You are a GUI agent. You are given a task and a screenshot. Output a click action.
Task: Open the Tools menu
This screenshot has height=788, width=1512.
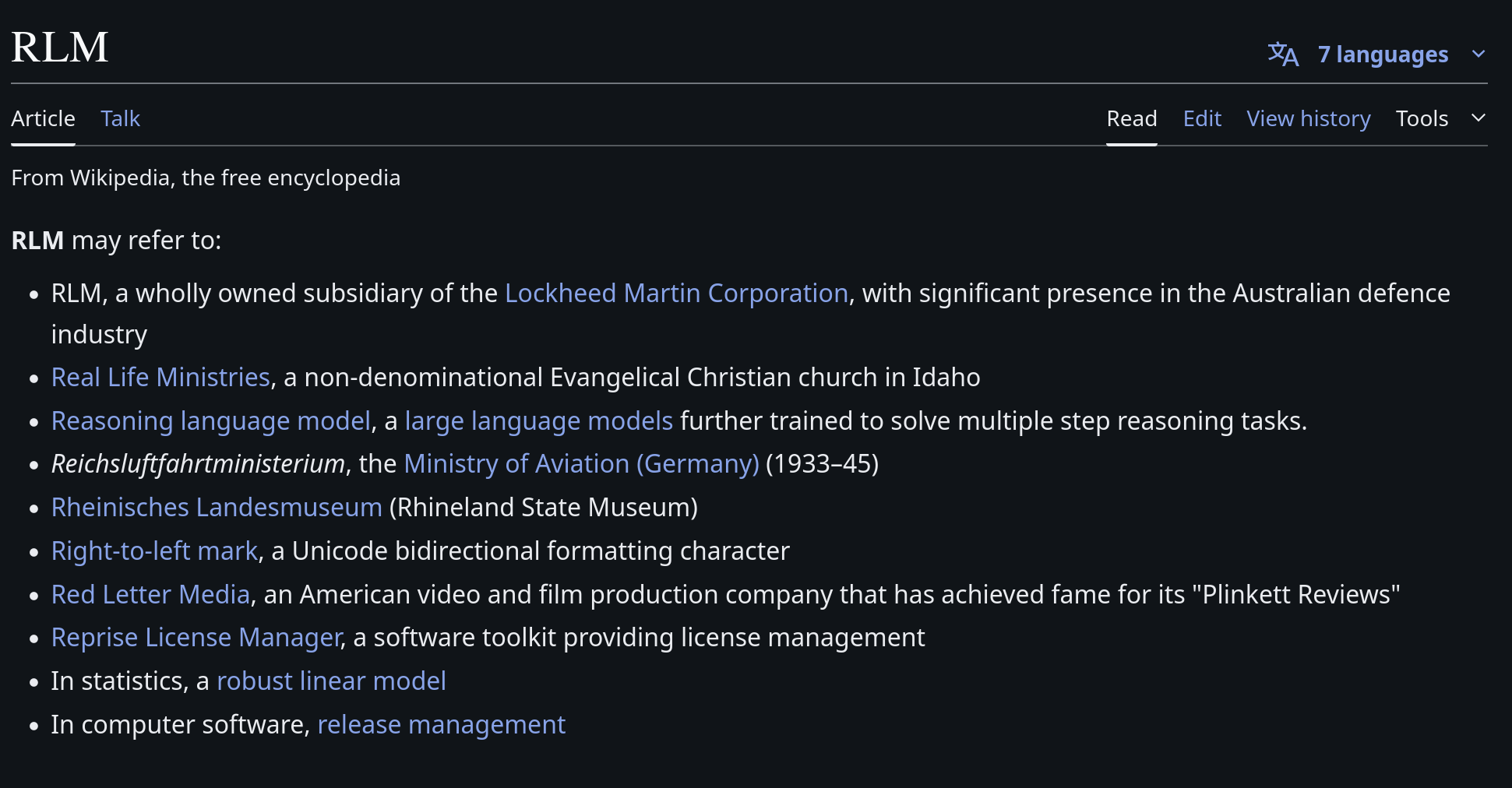point(1422,118)
